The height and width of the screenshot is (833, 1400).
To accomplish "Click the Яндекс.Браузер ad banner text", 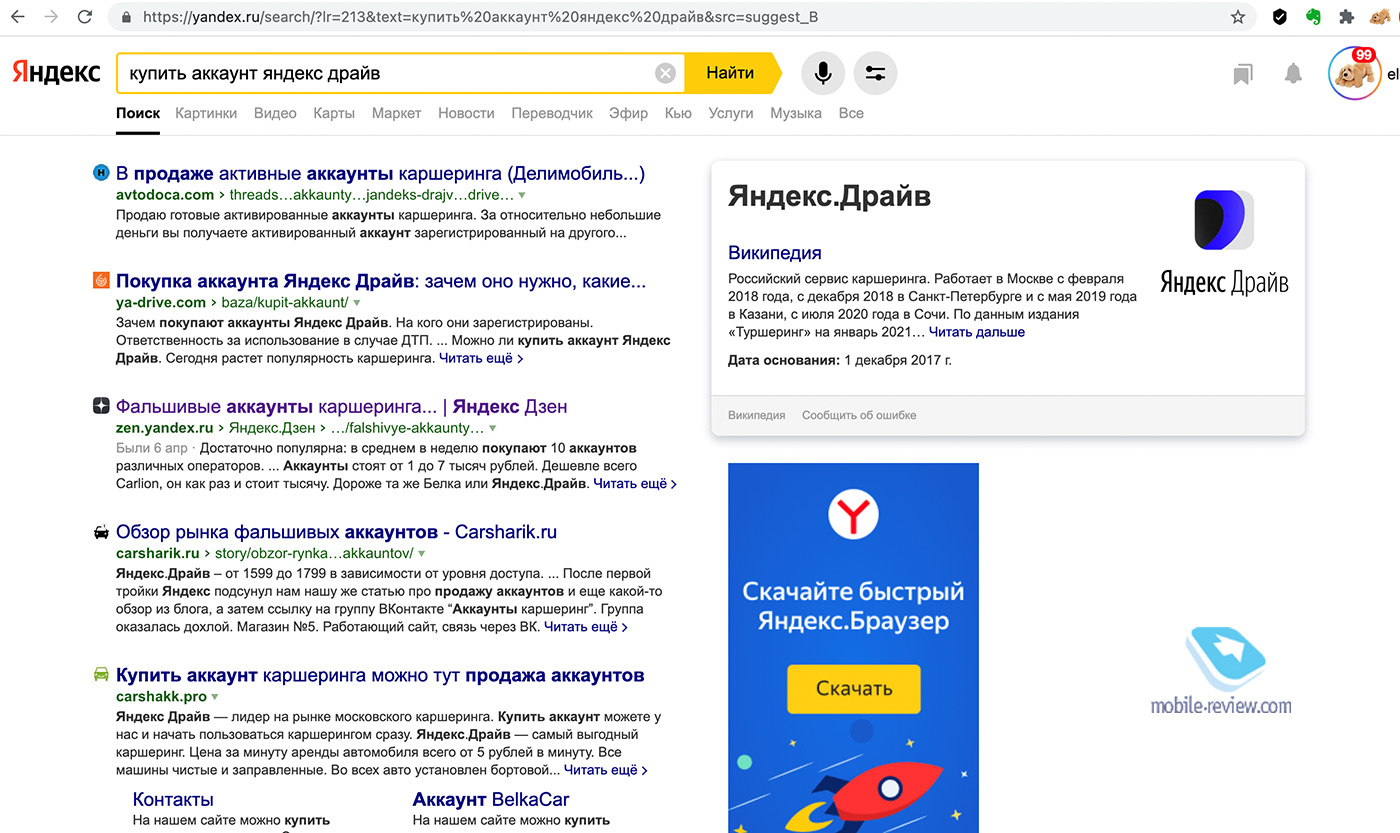I will pyautogui.click(x=853, y=606).
